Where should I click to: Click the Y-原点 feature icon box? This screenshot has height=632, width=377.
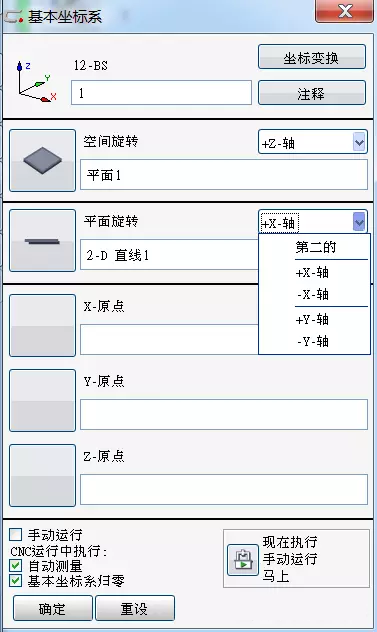coord(42,400)
